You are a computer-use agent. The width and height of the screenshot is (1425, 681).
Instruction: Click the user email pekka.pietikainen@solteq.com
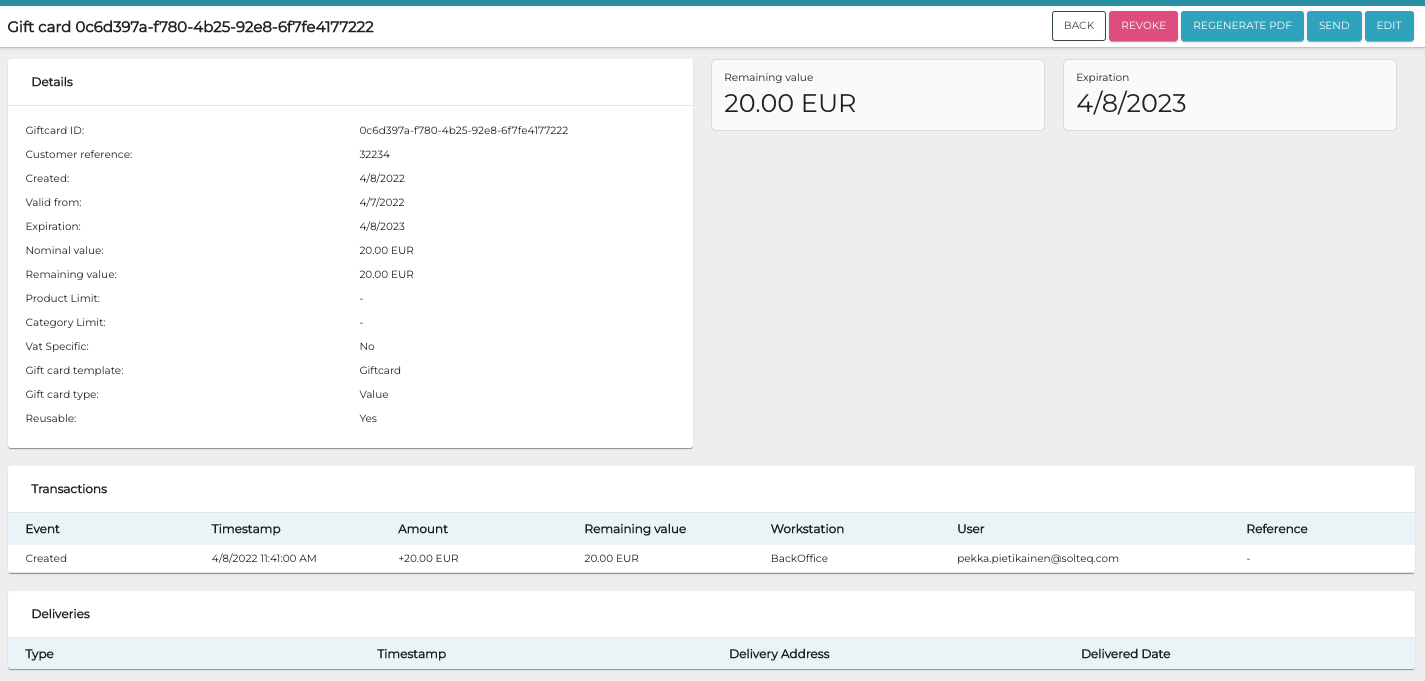(x=1037, y=559)
